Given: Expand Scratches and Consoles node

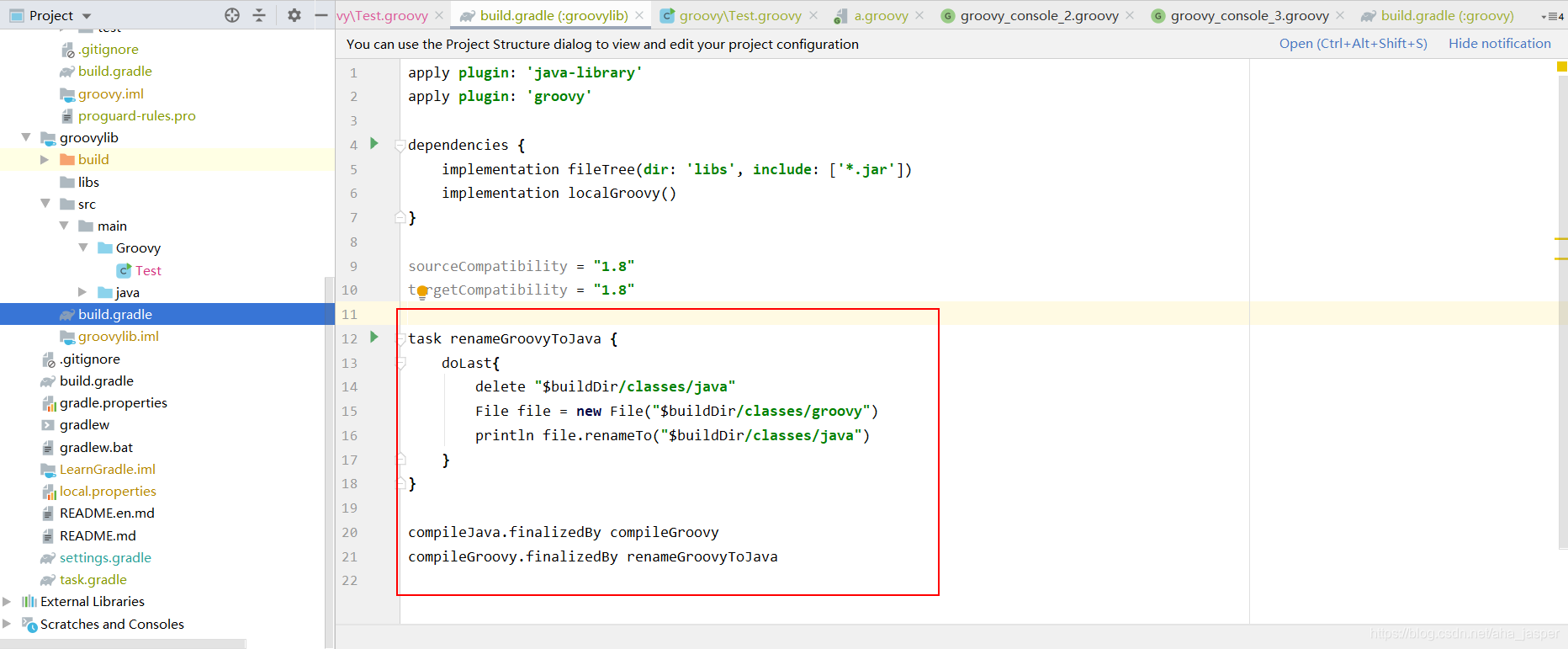Looking at the screenshot, I should (8, 624).
